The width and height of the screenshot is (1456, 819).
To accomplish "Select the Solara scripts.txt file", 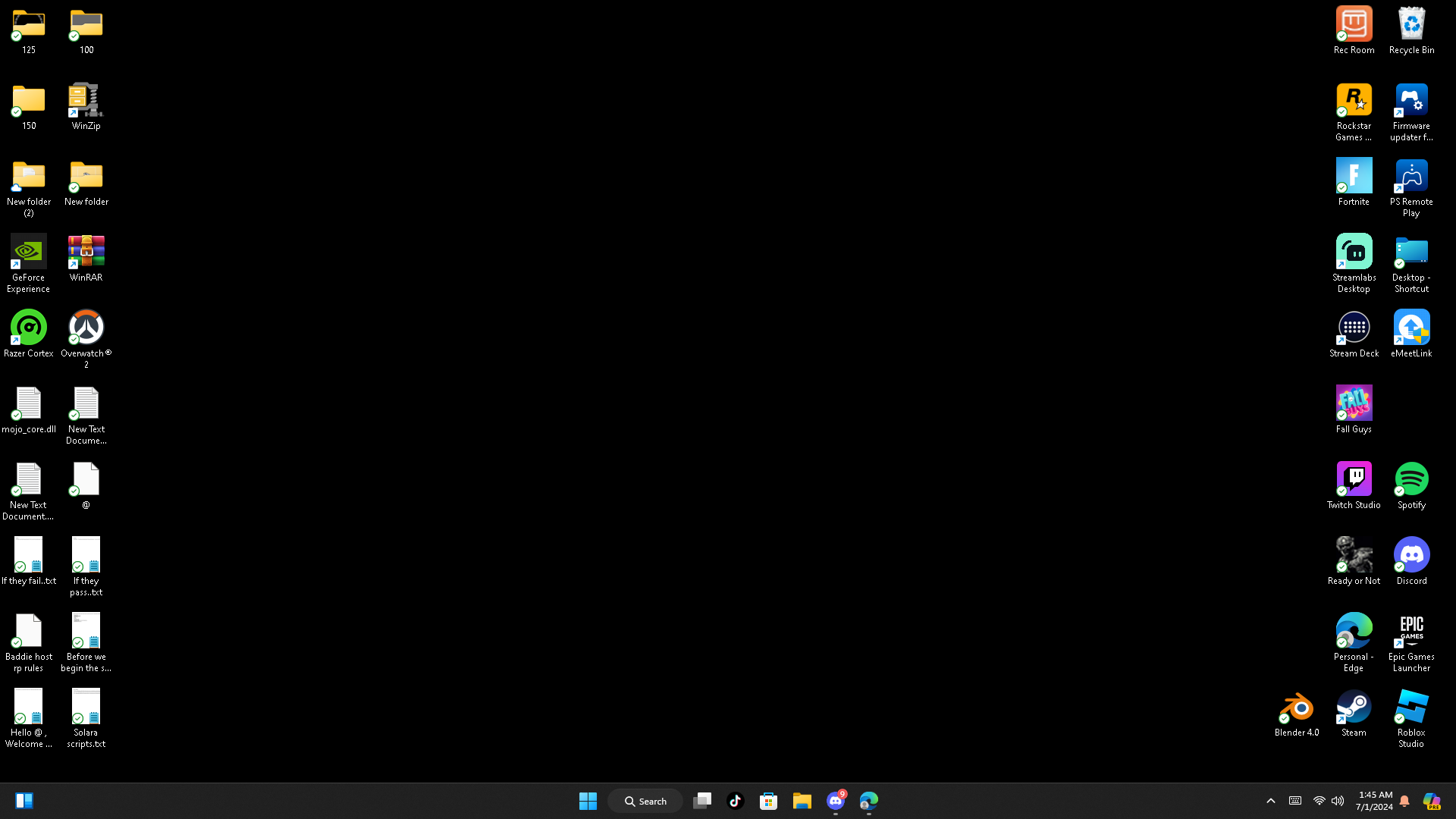I will pos(86,718).
